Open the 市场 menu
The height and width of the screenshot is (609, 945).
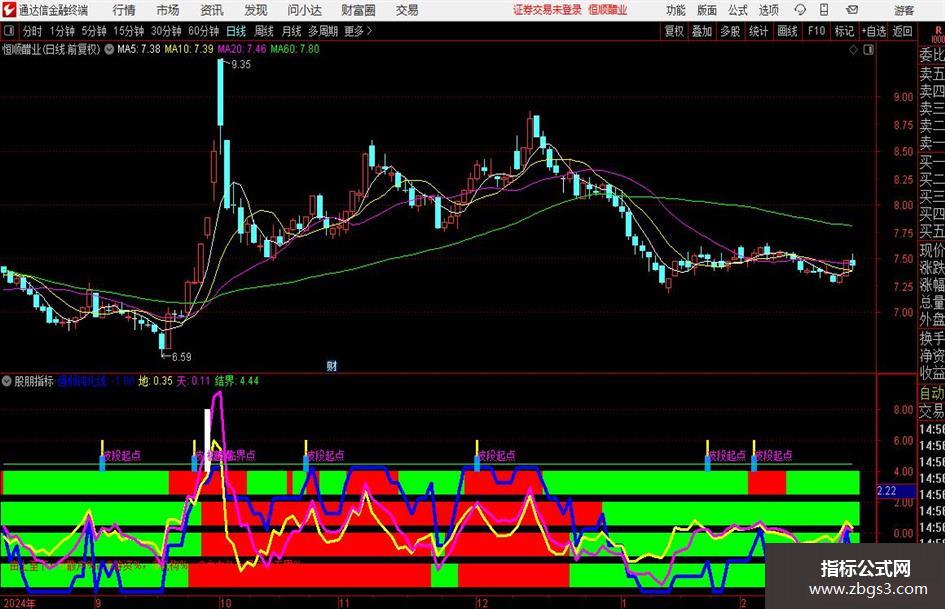point(168,10)
